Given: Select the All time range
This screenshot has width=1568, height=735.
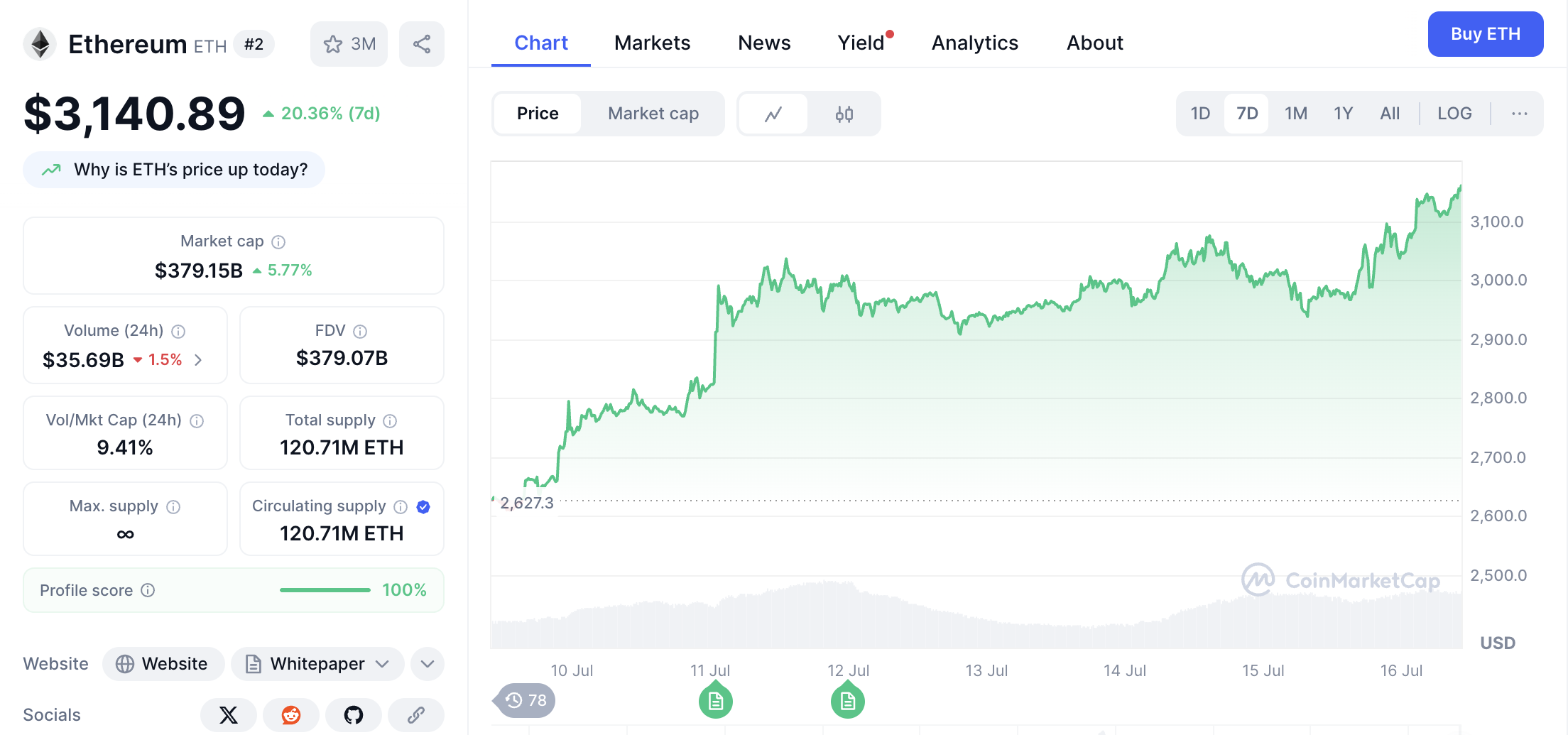Looking at the screenshot, I should [x=1390, y=114].
